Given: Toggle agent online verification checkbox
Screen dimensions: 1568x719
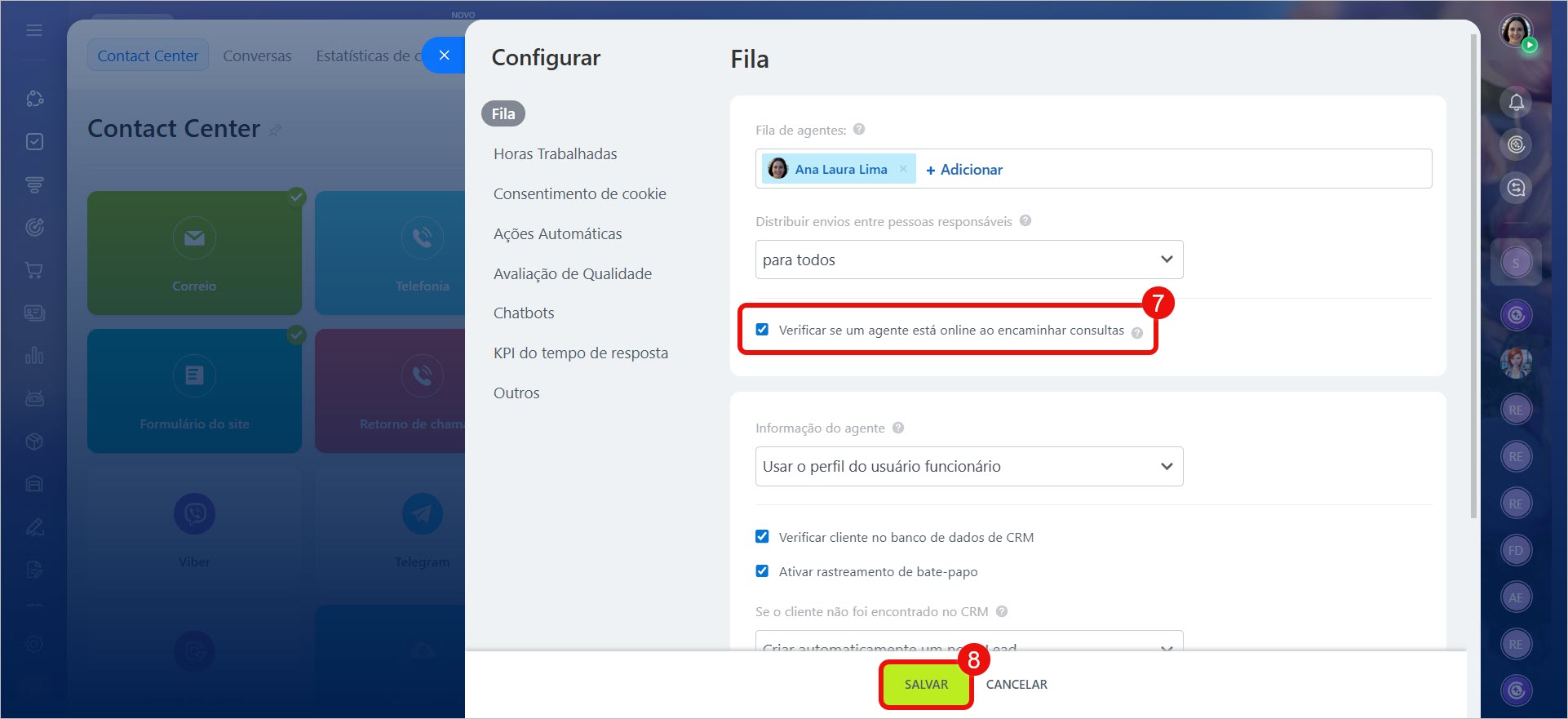Looking at the screenshot, I should [x=762, y=330].
